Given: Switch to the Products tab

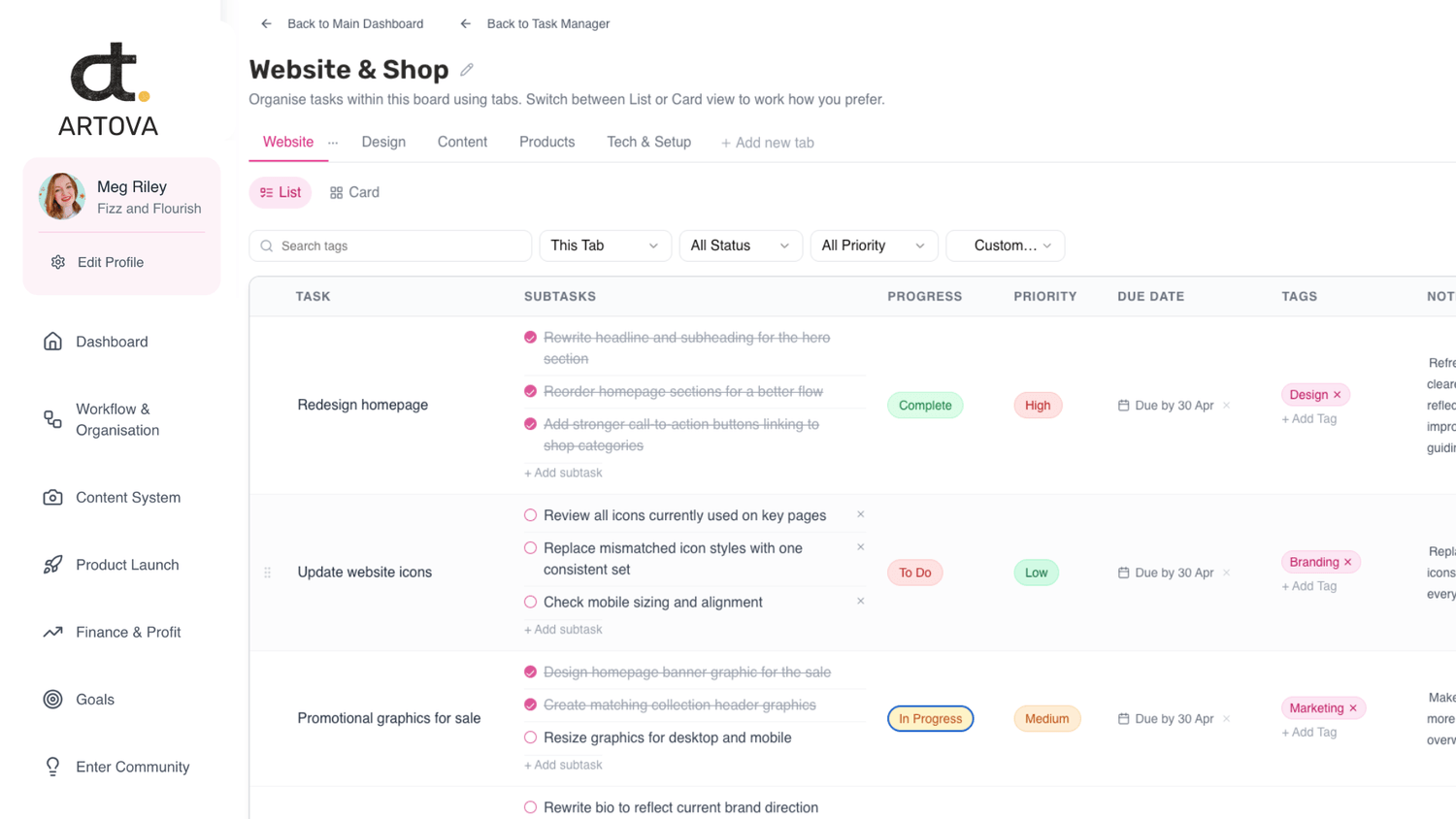Looking at the screenshot, I should [x=546, y=142].
